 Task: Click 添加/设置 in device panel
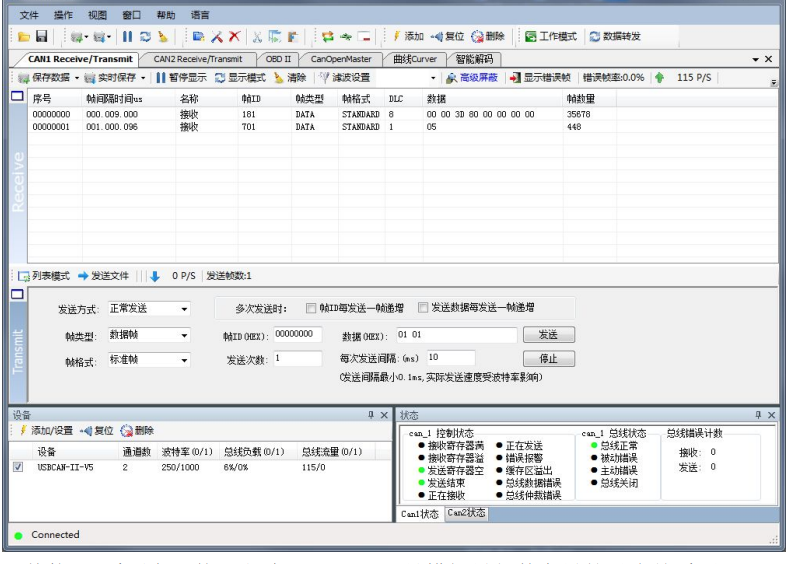[47, 431]
